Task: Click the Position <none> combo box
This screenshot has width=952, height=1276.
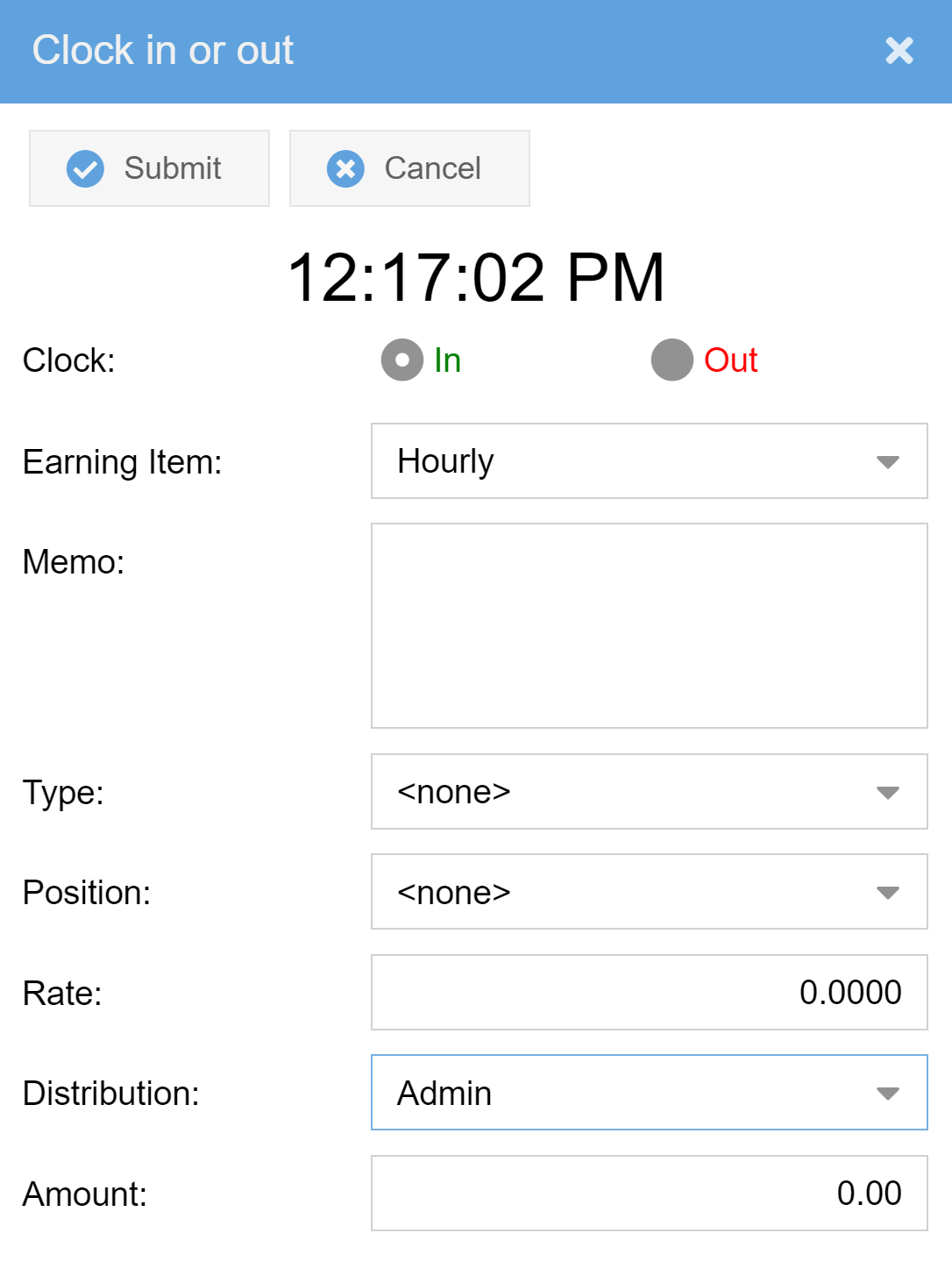Action: point(614,893)
